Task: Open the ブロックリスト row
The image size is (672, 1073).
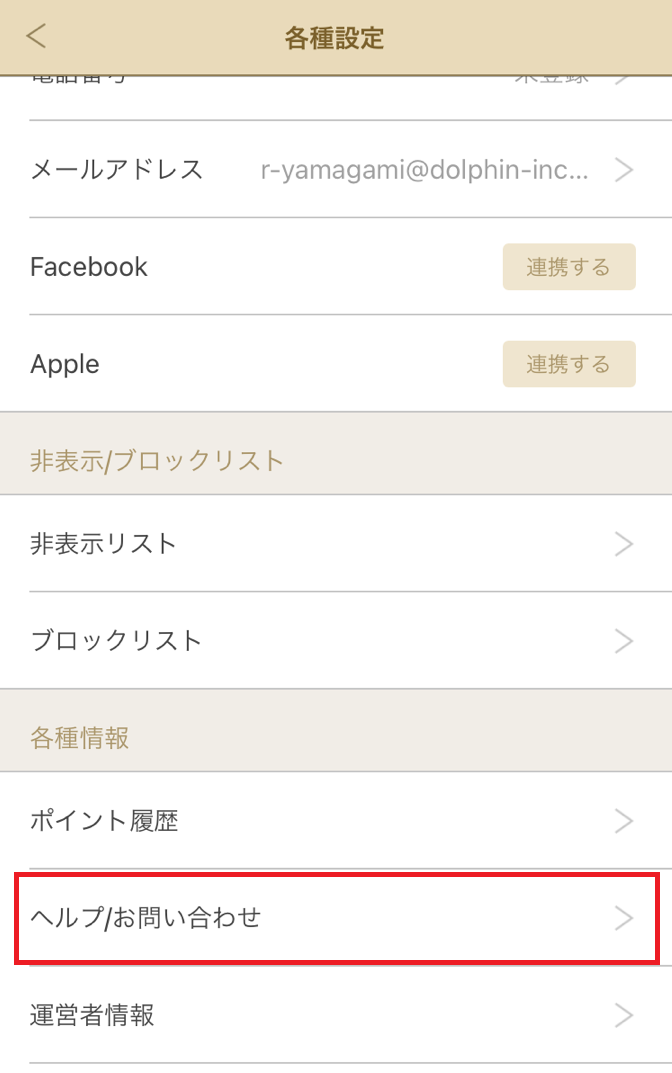Action: coord(336,641)
